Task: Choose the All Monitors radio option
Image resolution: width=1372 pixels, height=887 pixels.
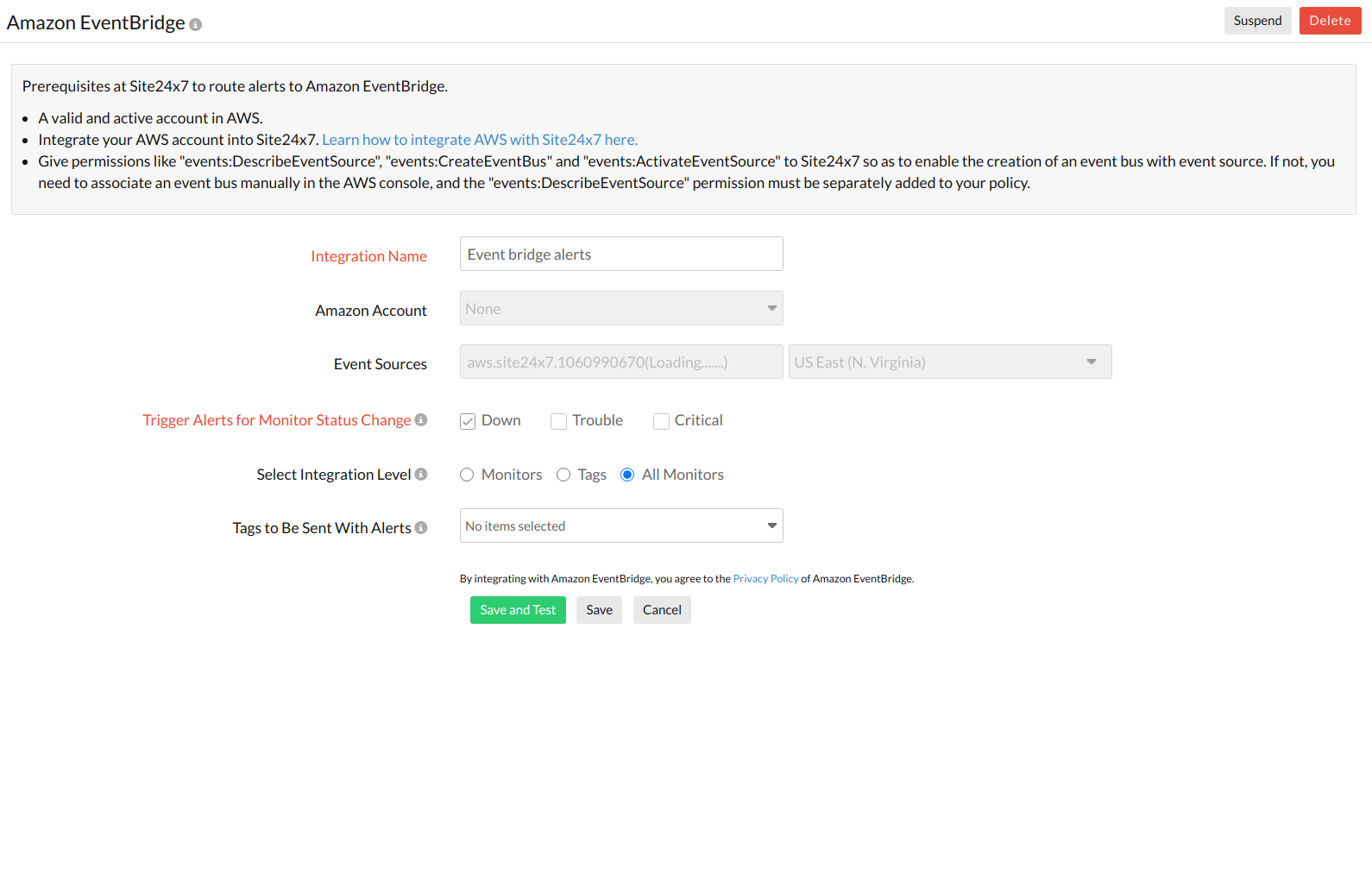Action: tap(627, 475)
